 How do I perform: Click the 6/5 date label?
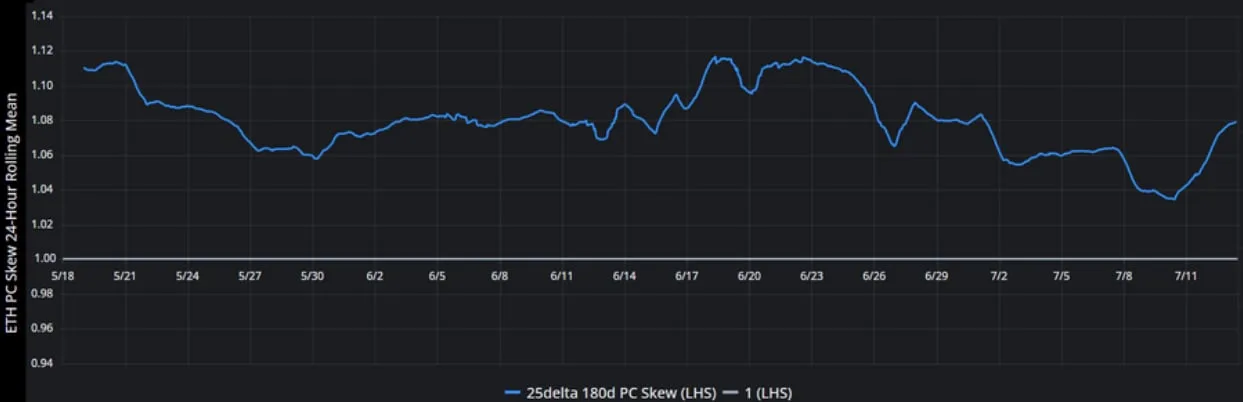coord(437,275)
